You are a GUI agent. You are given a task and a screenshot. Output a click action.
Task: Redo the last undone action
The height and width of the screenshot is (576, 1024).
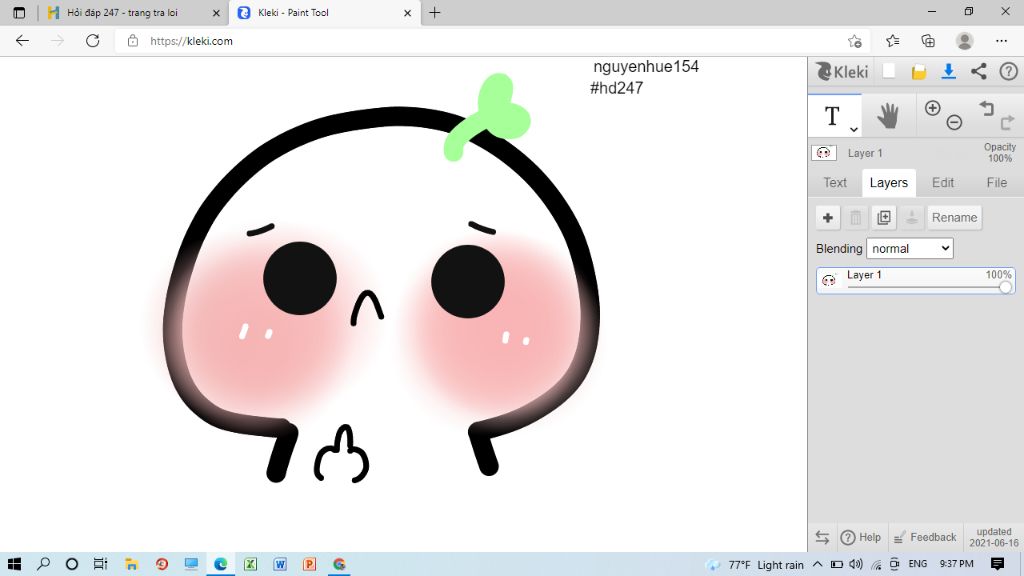click(x=1008, y=121)
